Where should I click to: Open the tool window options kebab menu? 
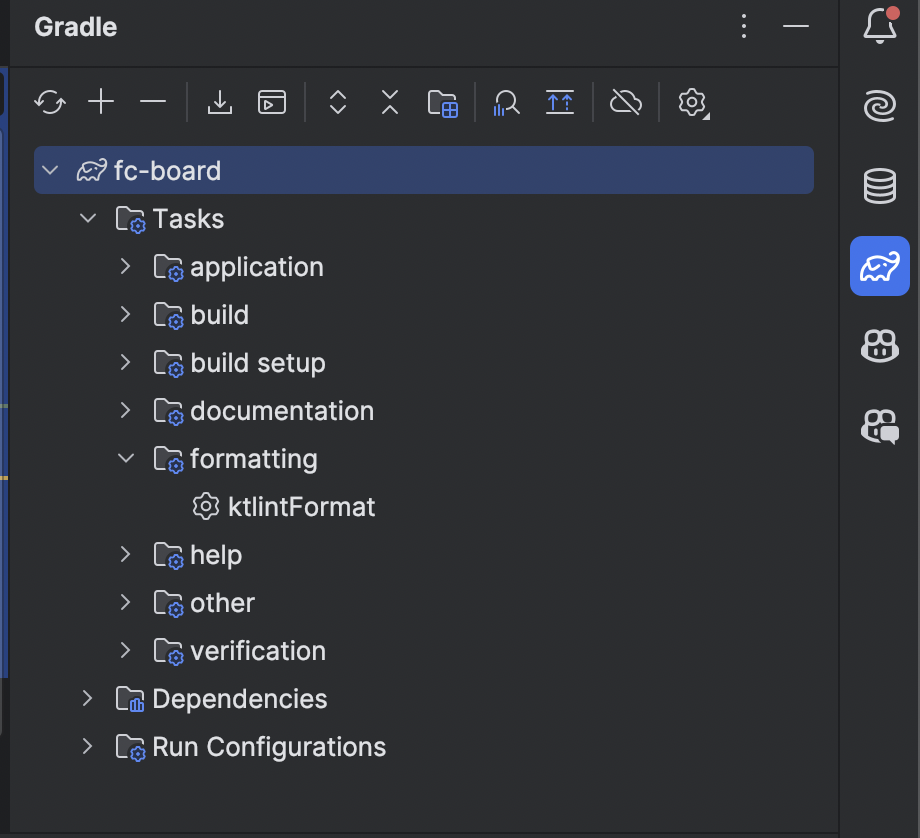coord(744,27)
